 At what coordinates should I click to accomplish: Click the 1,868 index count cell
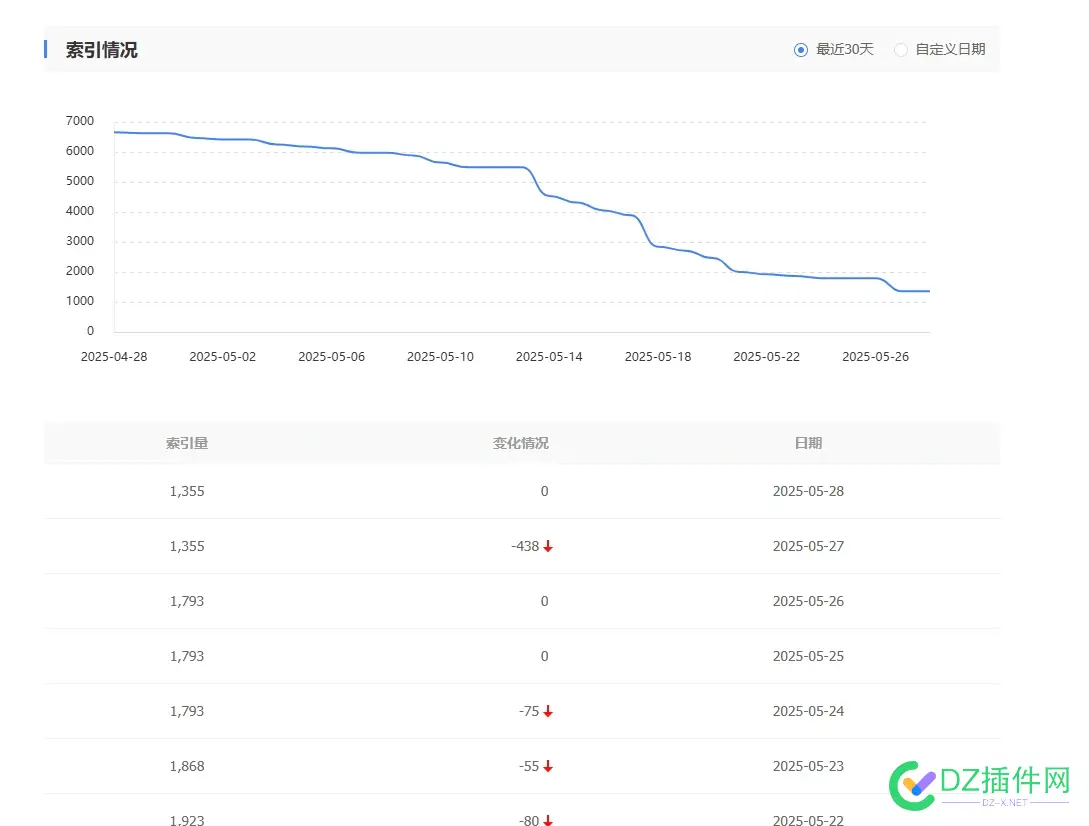(x=187, y=767)
